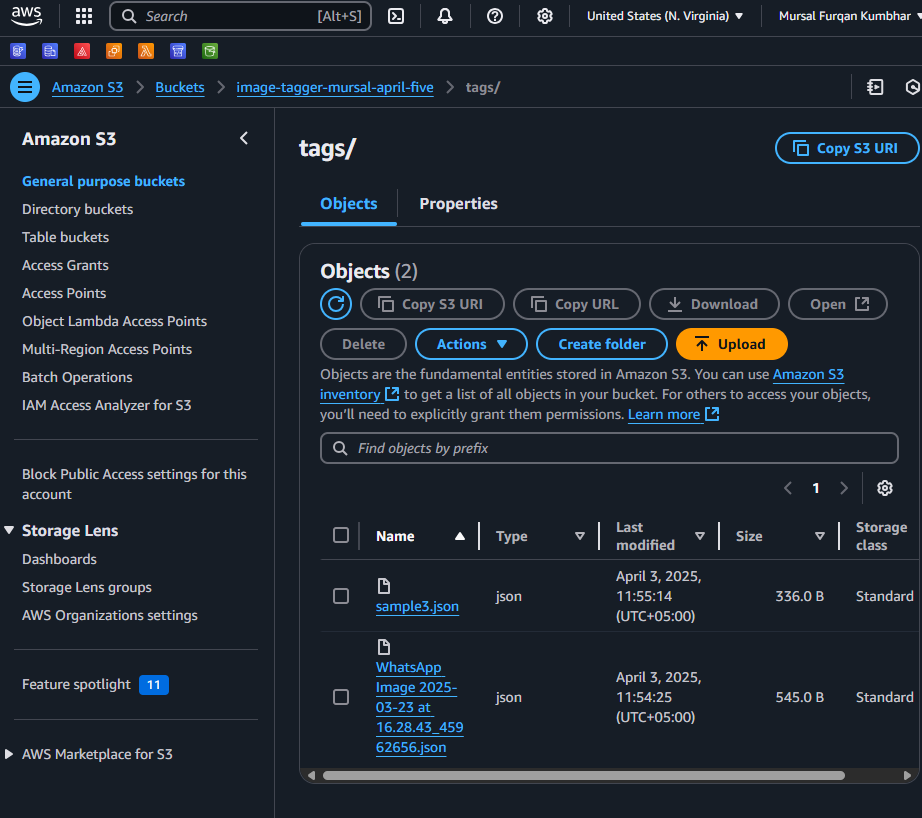The width and height of the screenshot is (922, 818).
Task: Click the Find objects by prefix field
Action: pos(609,448)
